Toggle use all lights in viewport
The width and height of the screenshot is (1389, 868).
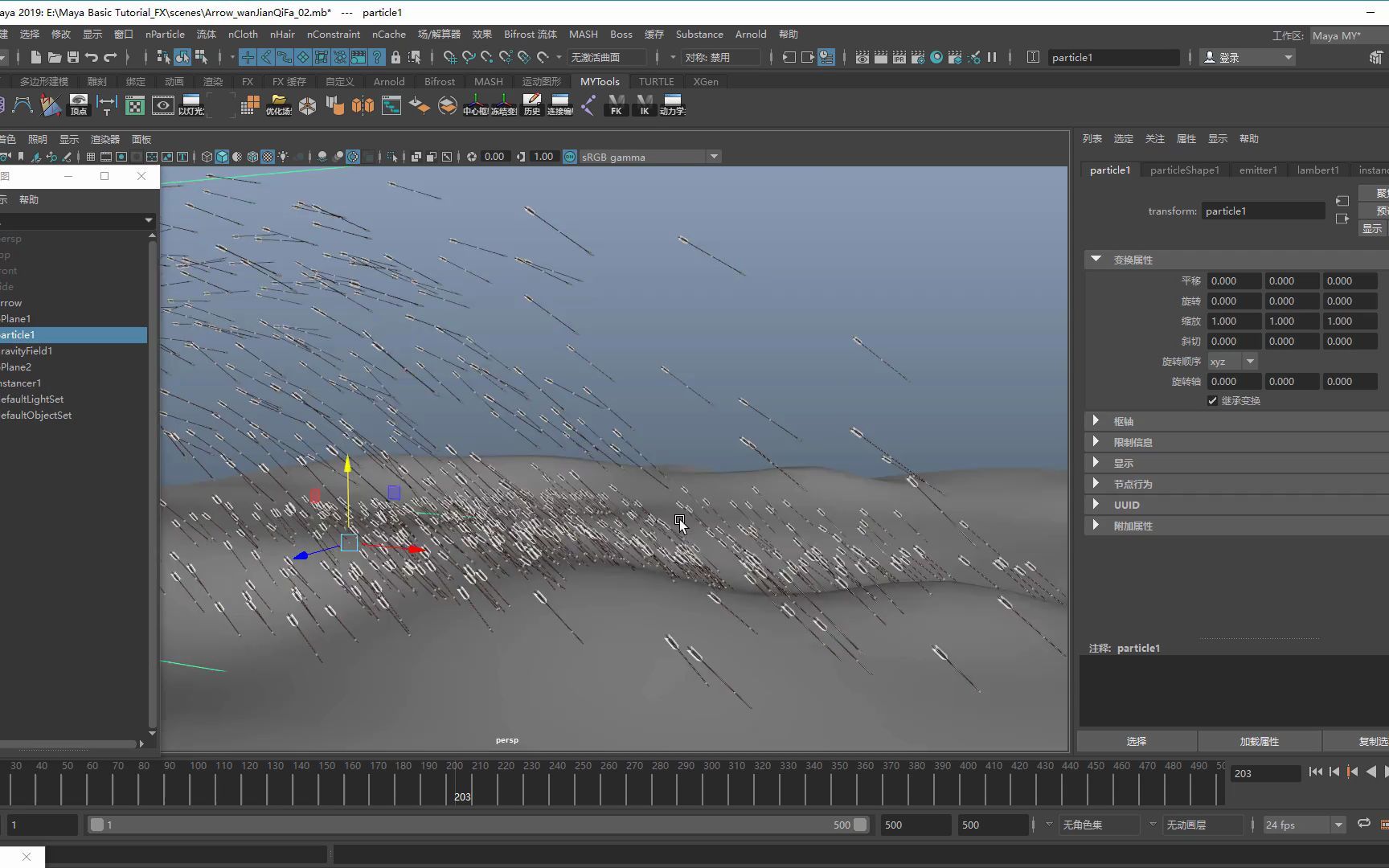(x=283, y=157)
